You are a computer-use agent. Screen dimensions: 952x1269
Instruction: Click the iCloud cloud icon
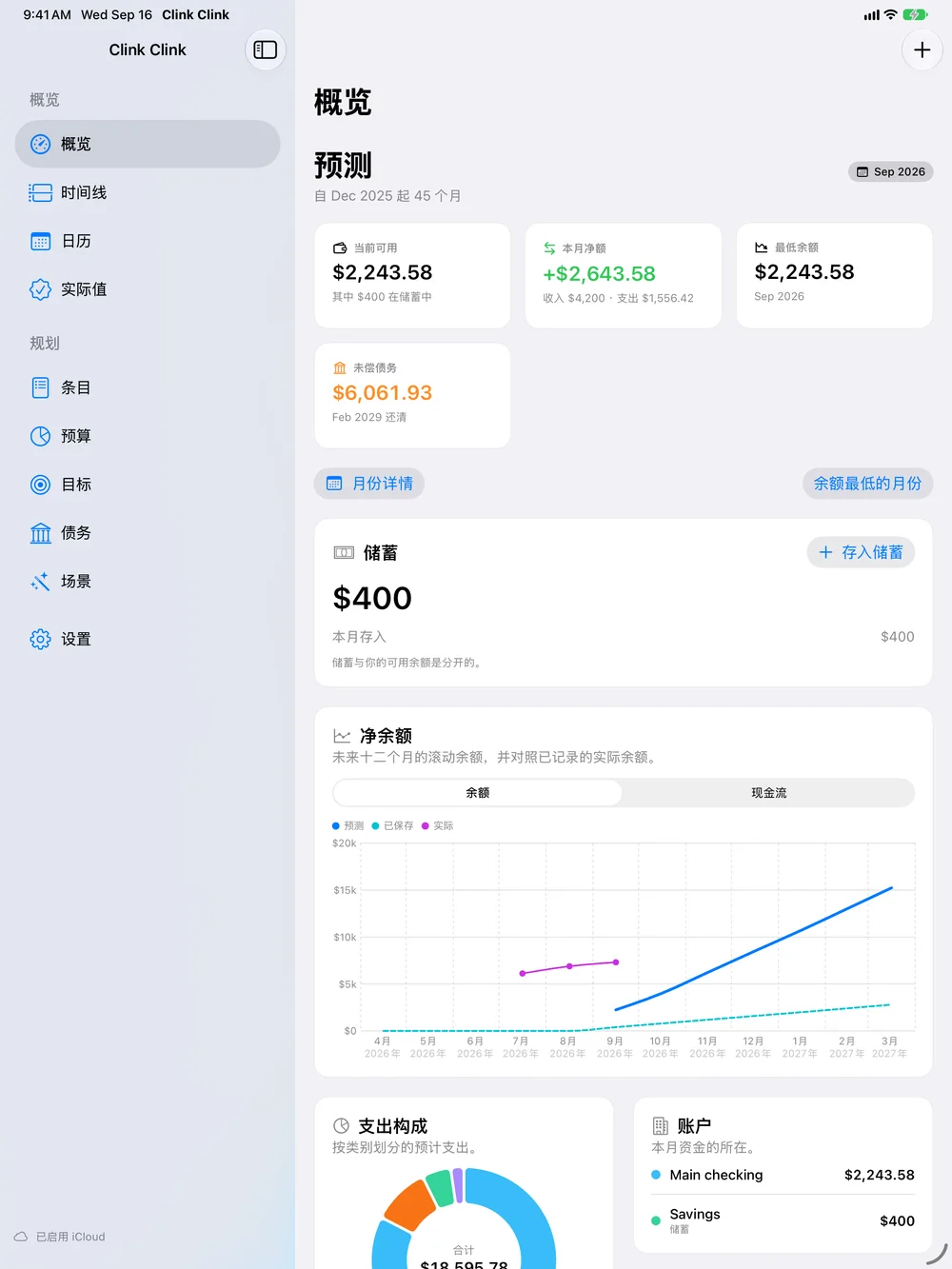21,1237
